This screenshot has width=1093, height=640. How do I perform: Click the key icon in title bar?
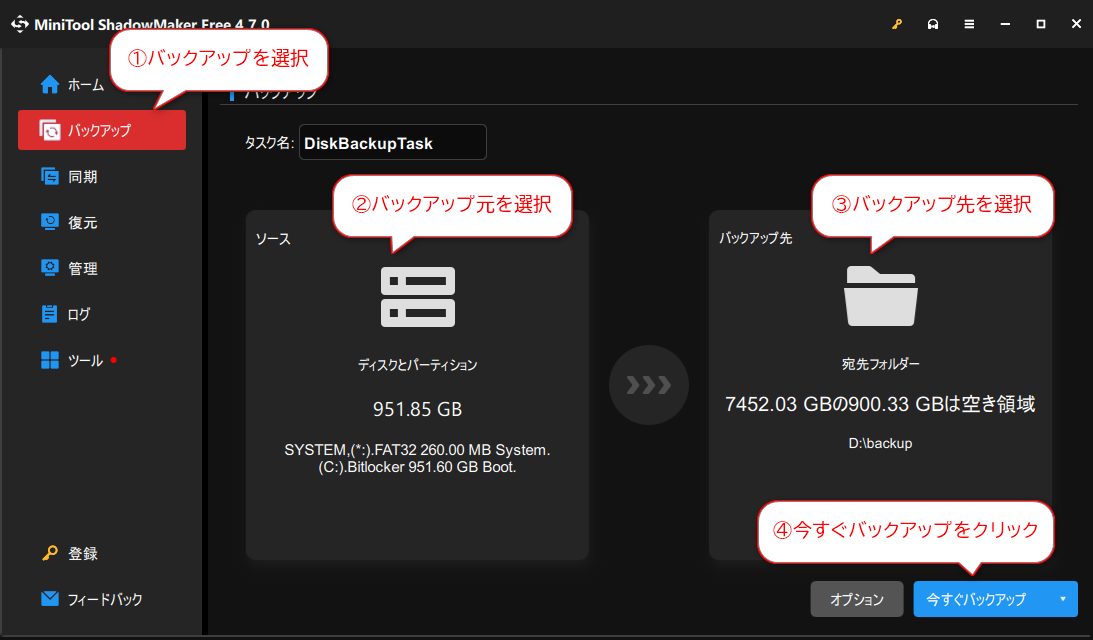tap(897, 24)
